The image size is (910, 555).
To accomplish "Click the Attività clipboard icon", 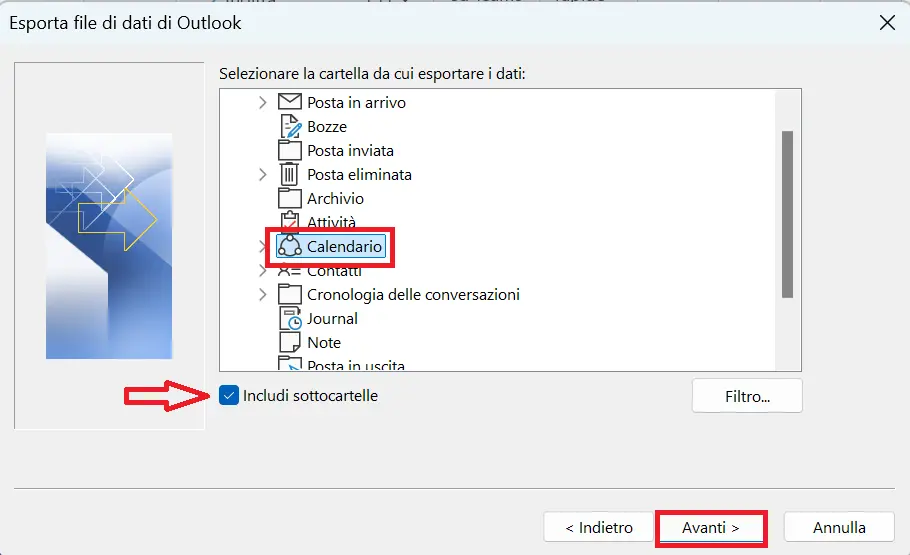I will click(x=290, y=221).
